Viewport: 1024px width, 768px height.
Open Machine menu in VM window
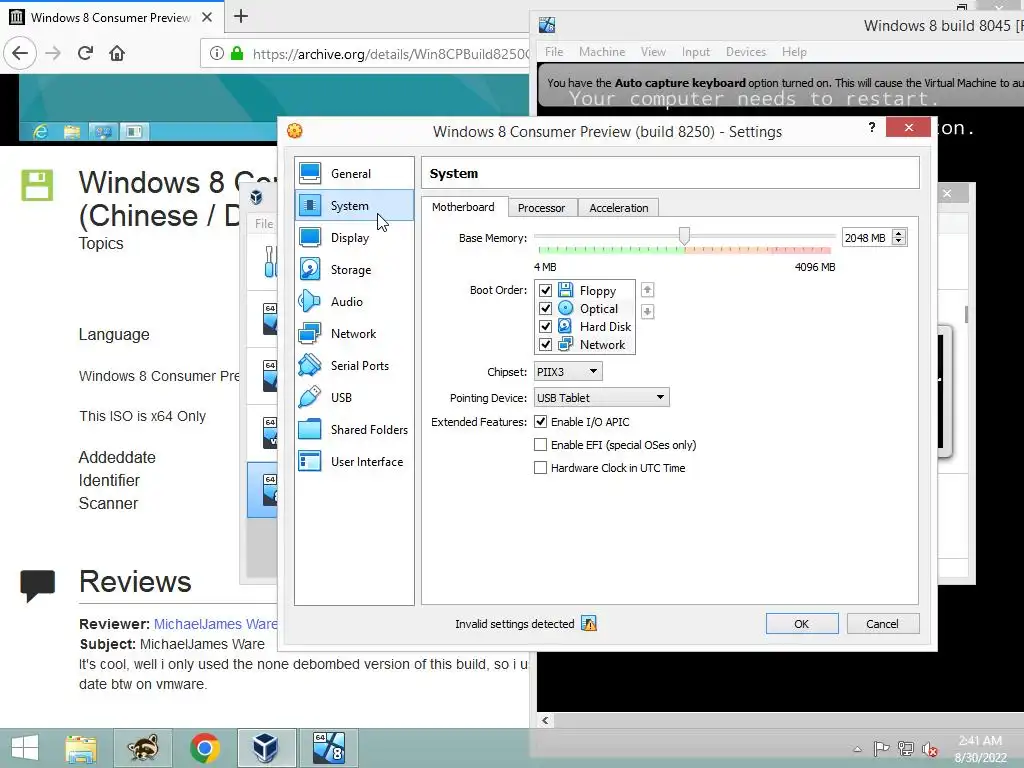[x=601, y=52]
